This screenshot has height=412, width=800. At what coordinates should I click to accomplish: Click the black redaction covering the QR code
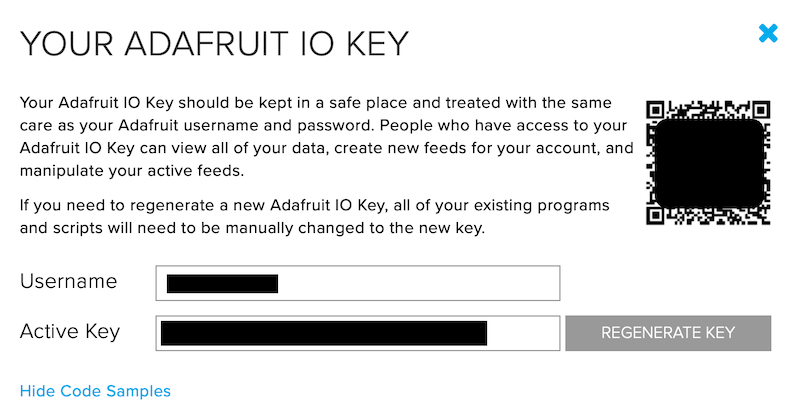point(709,163)
